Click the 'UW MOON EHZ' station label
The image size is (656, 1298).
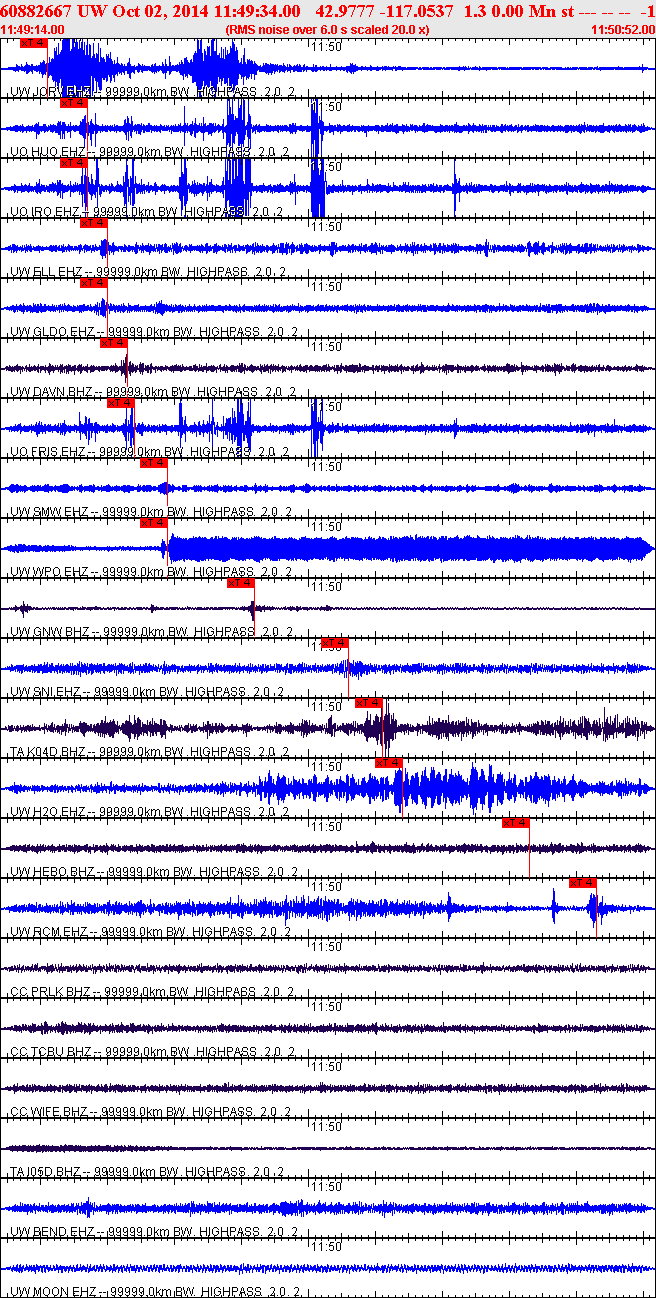click(x=51, y=1291)
